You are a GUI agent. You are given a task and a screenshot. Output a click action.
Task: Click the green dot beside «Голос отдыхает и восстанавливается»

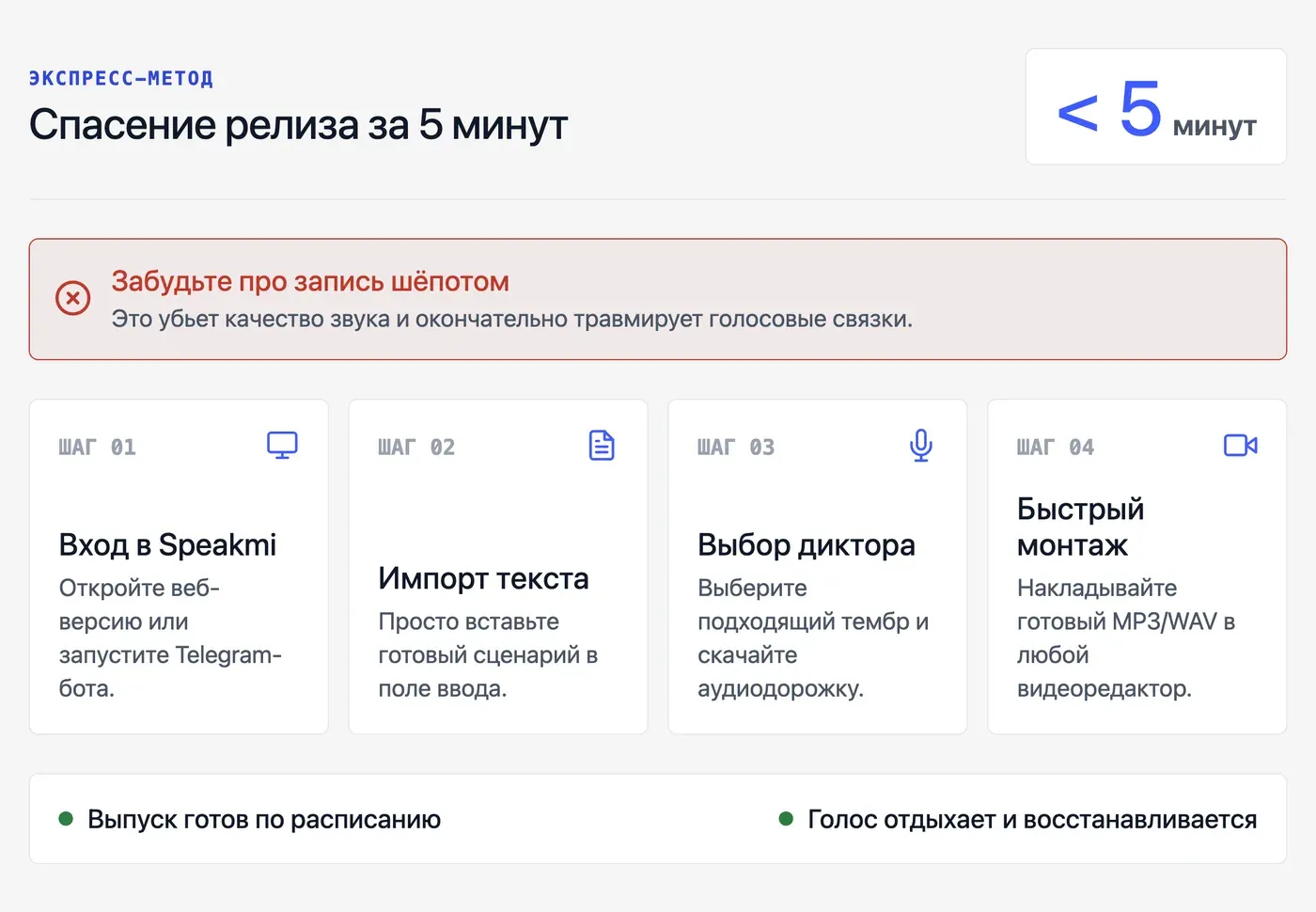pyautogui.click(x=786, y=819)
